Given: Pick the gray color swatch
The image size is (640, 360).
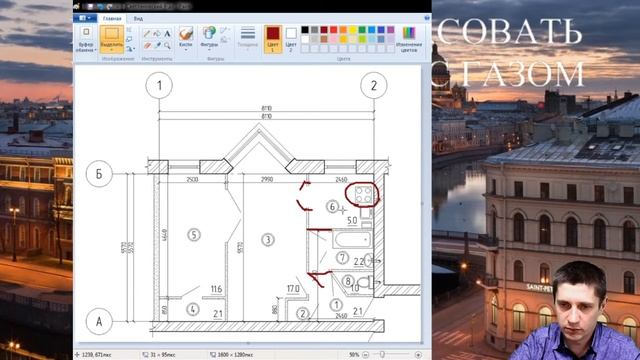Looking at the screenshot, I should [x=315, y=29].
